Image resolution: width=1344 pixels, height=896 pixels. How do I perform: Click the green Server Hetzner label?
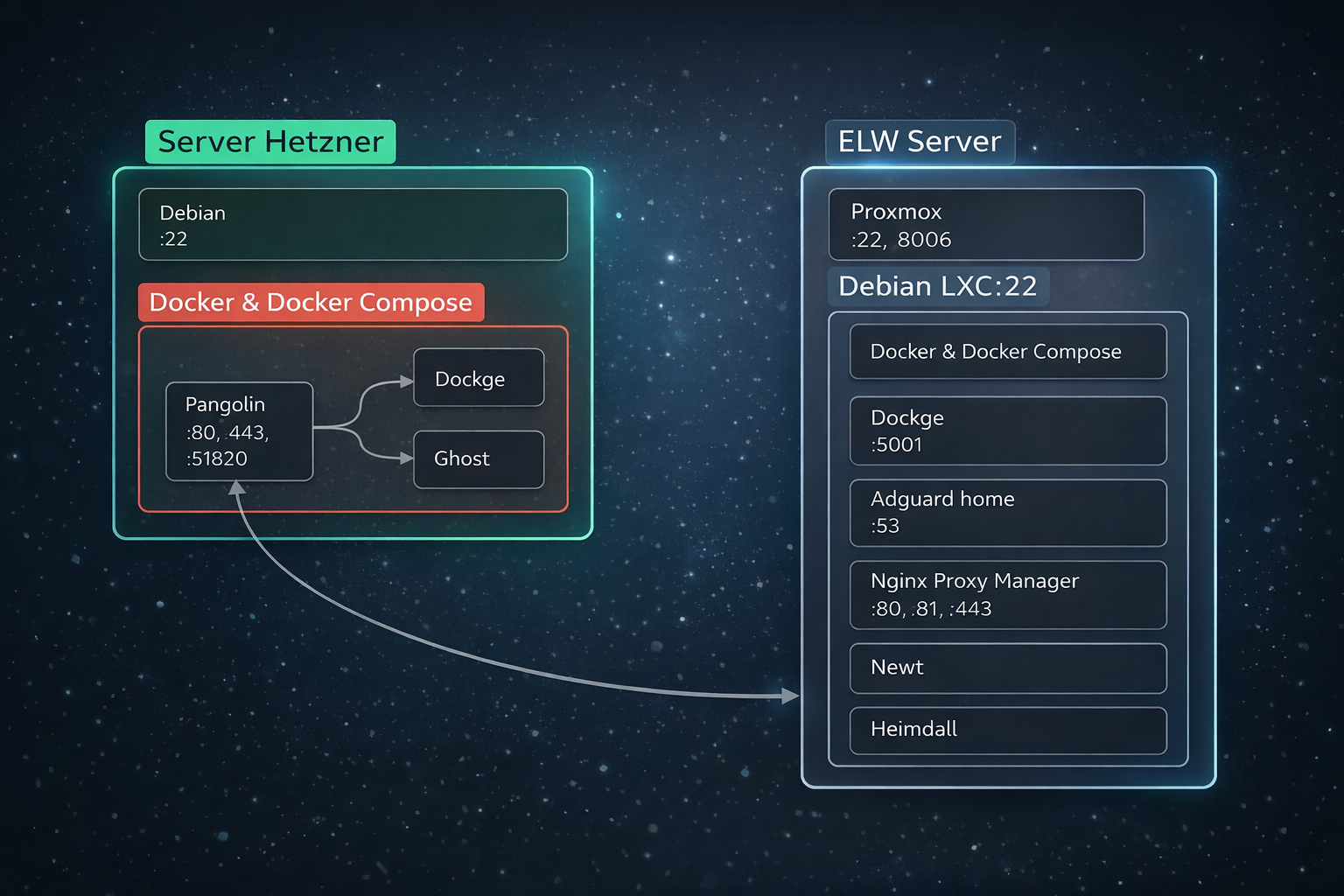point(270,142)
